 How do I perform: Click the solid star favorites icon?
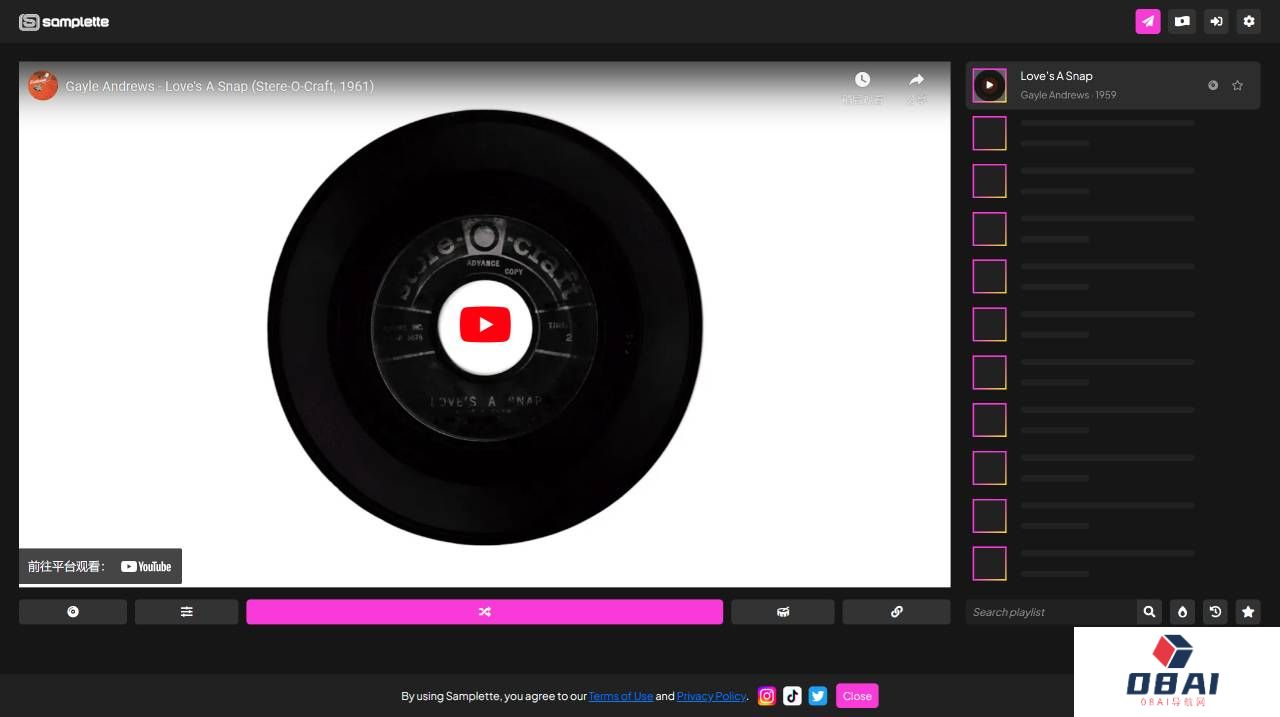pos(1248,612)
